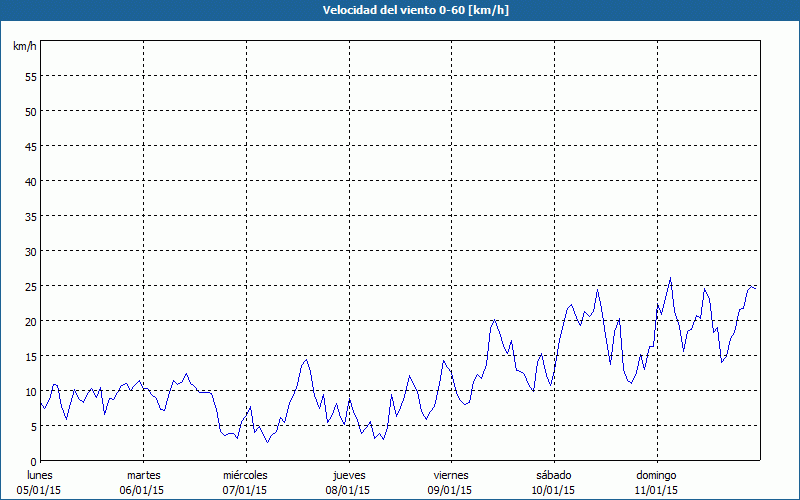Select the miércoles 07/01/15 date label
The height and width of the screenshot is (500, 800).
[x=245, y=482]
